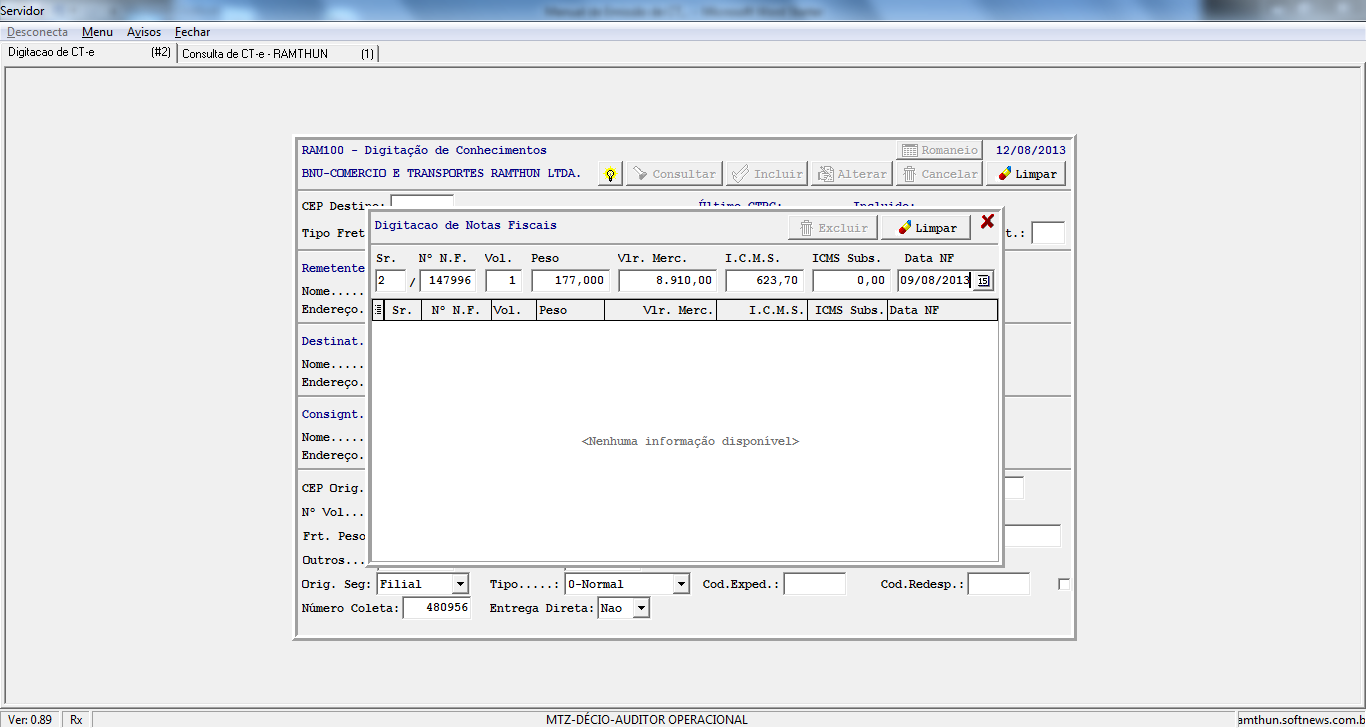Screen dimensions: 1366x728
Task: Click the Vol. grid column header
Action: pyautogui.click(x=514, y=310)
